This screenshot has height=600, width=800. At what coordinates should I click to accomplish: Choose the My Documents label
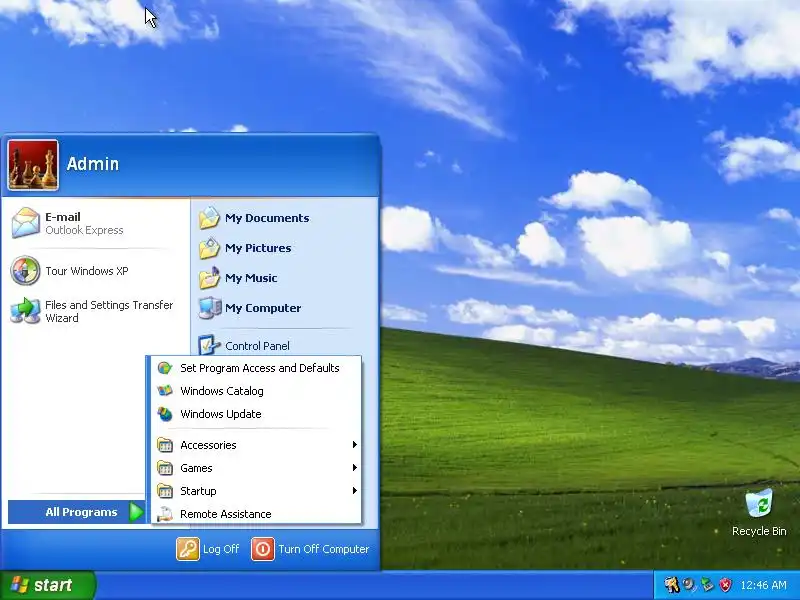(x=267, y=218)
